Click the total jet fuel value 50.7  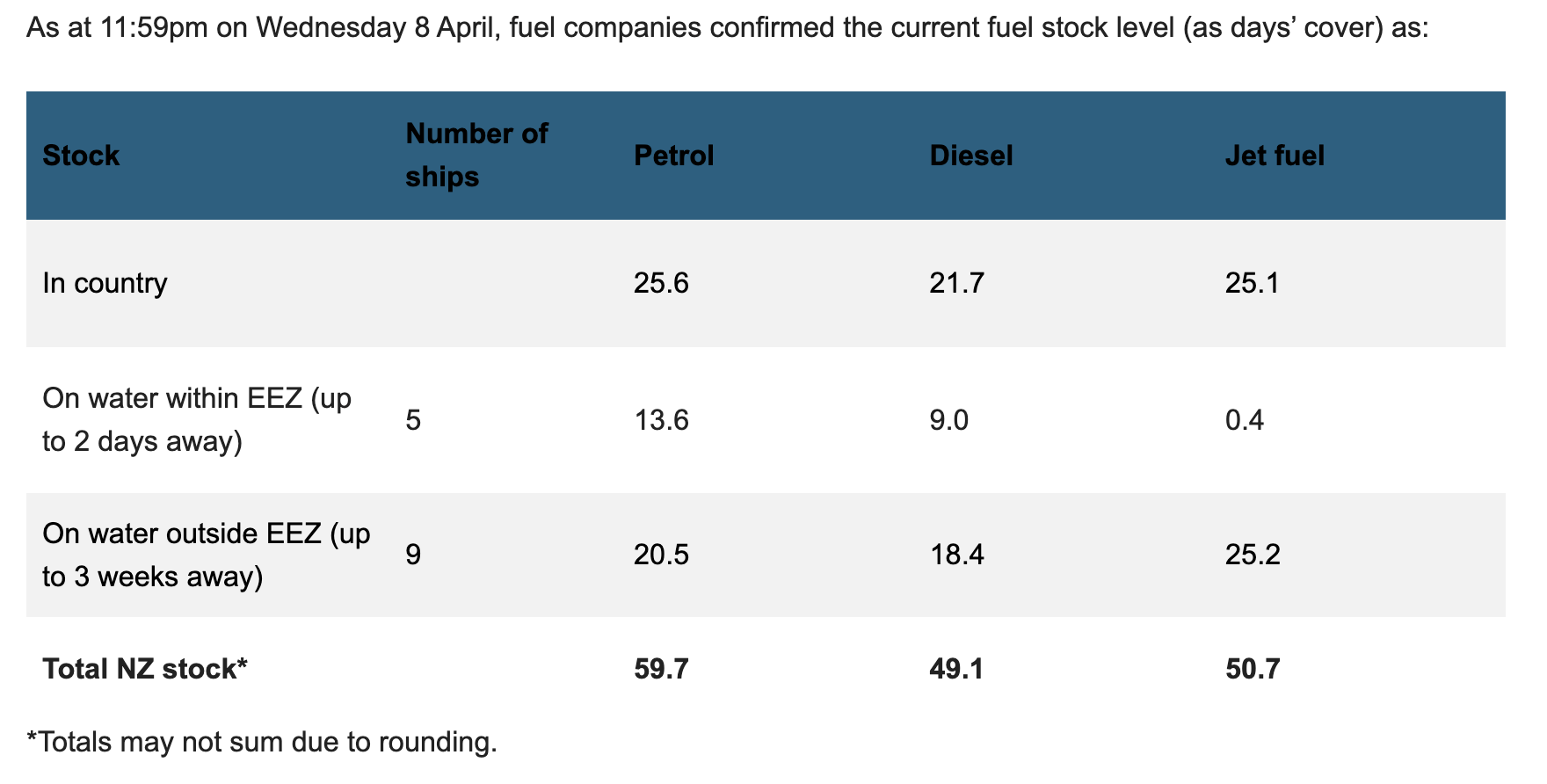click(1252, 669)
